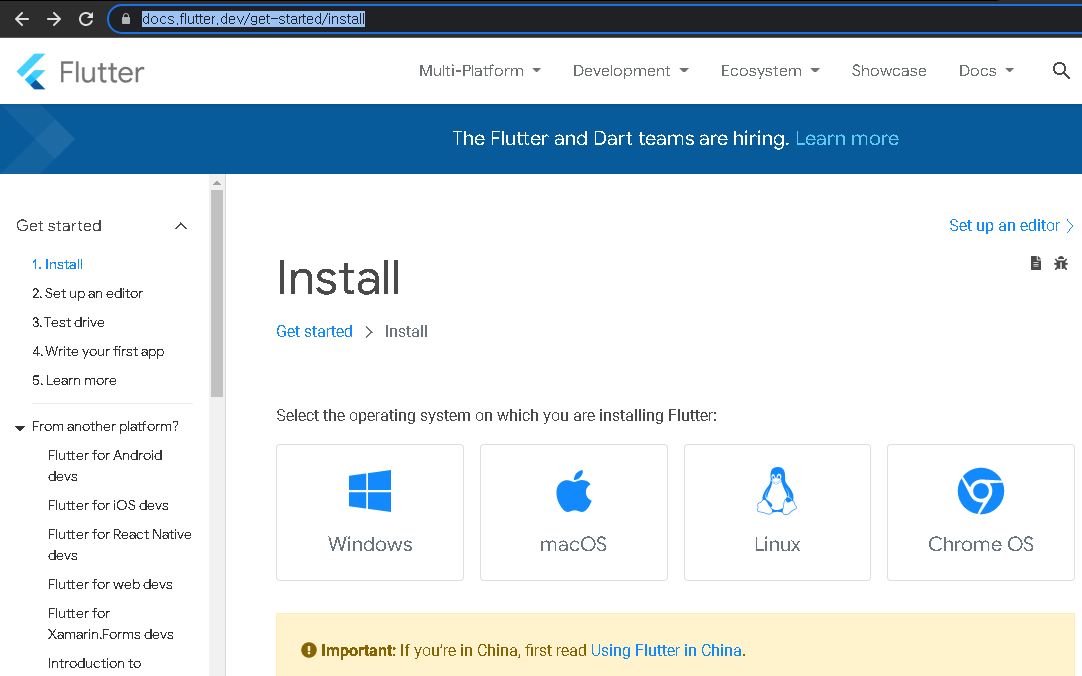Image resolution: width=1082 pixels, height=676 pixels.
Task: Select 5. Learn more in sidebar
Action: point(74,381)
